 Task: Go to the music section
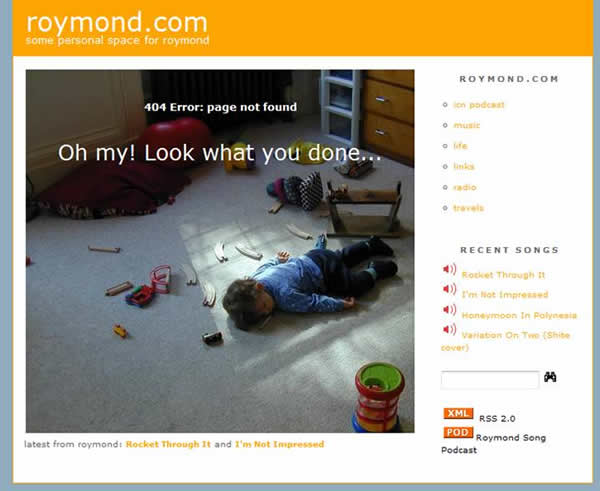coord(466,126)
